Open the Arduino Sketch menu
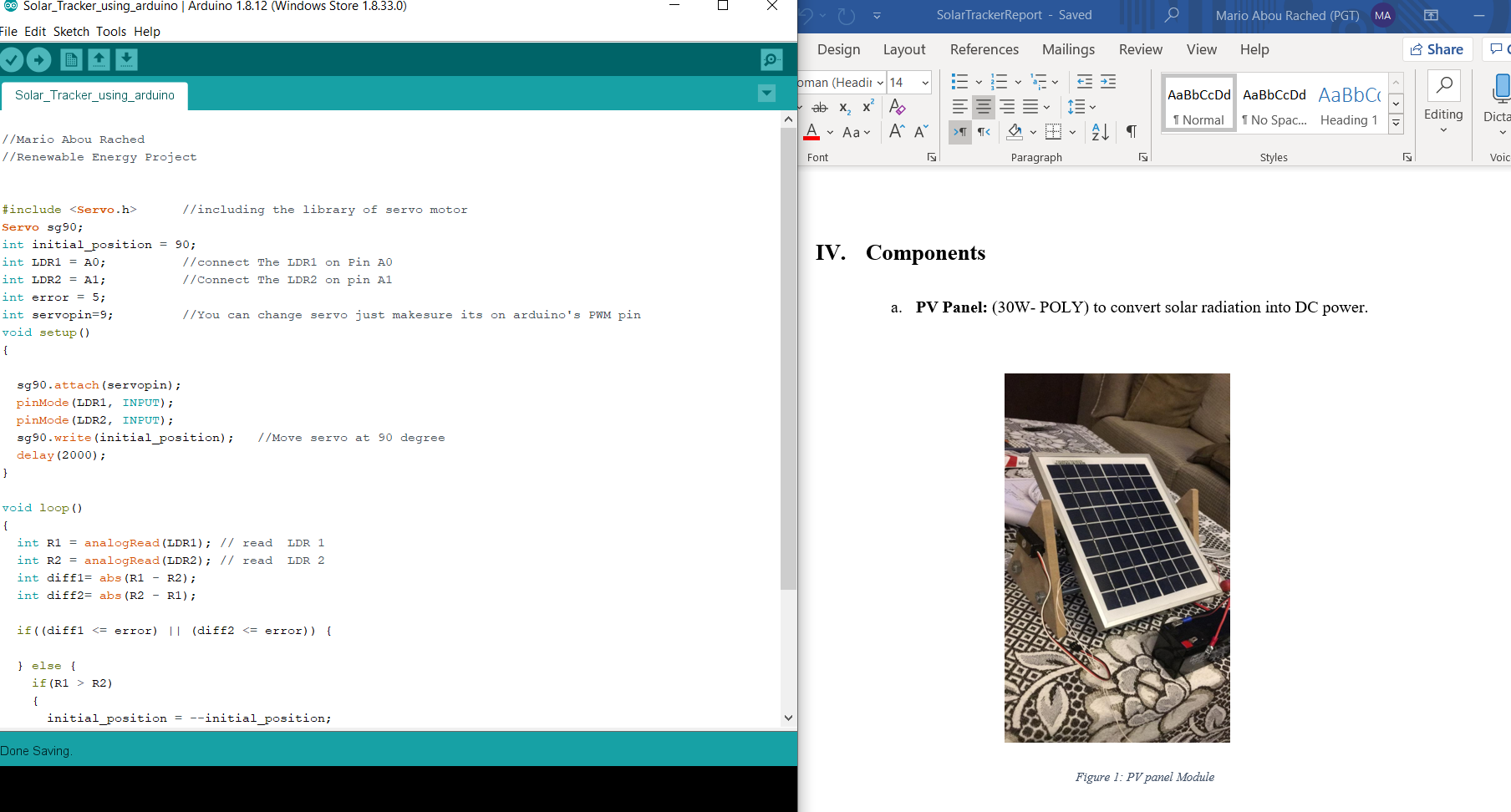The width and height of the screenshot is (1511, 812). tap(71, 32)
